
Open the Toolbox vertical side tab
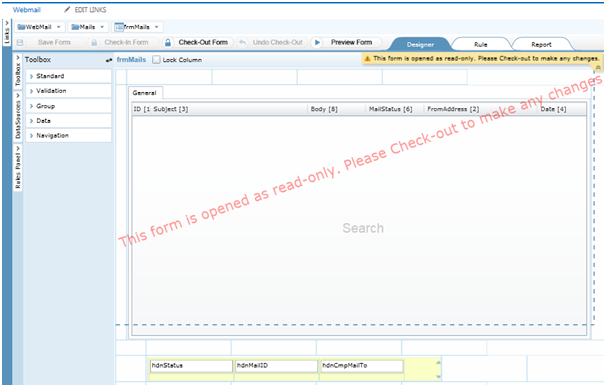click(18, 71)
